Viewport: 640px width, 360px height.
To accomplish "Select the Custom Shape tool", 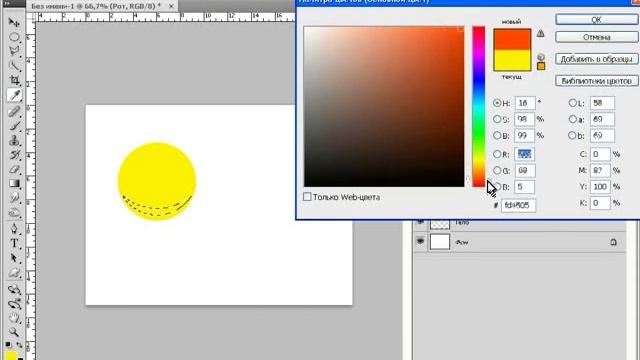I will (14, 273).
